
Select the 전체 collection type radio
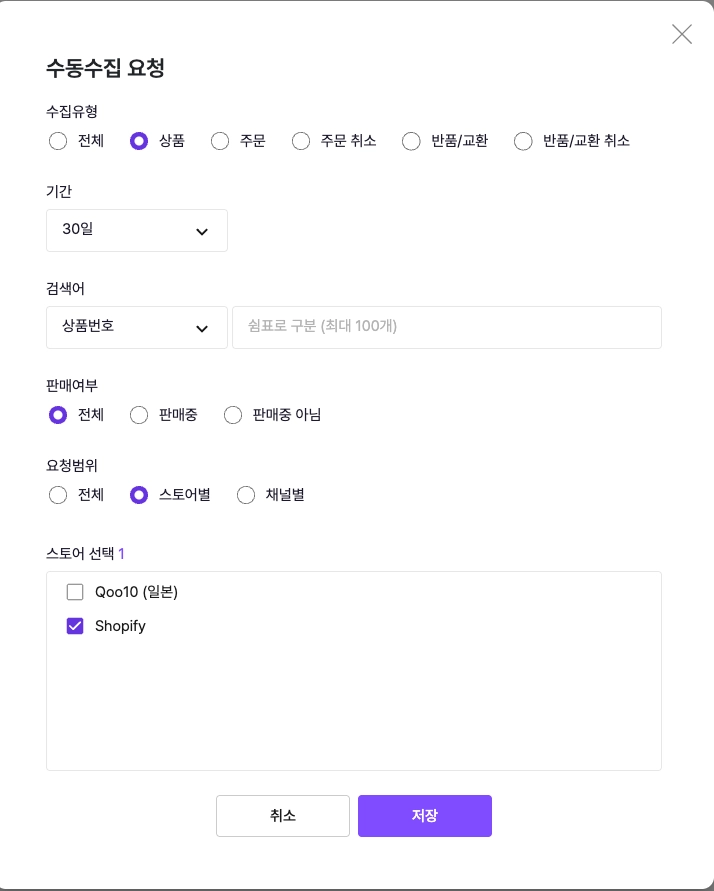58,141
